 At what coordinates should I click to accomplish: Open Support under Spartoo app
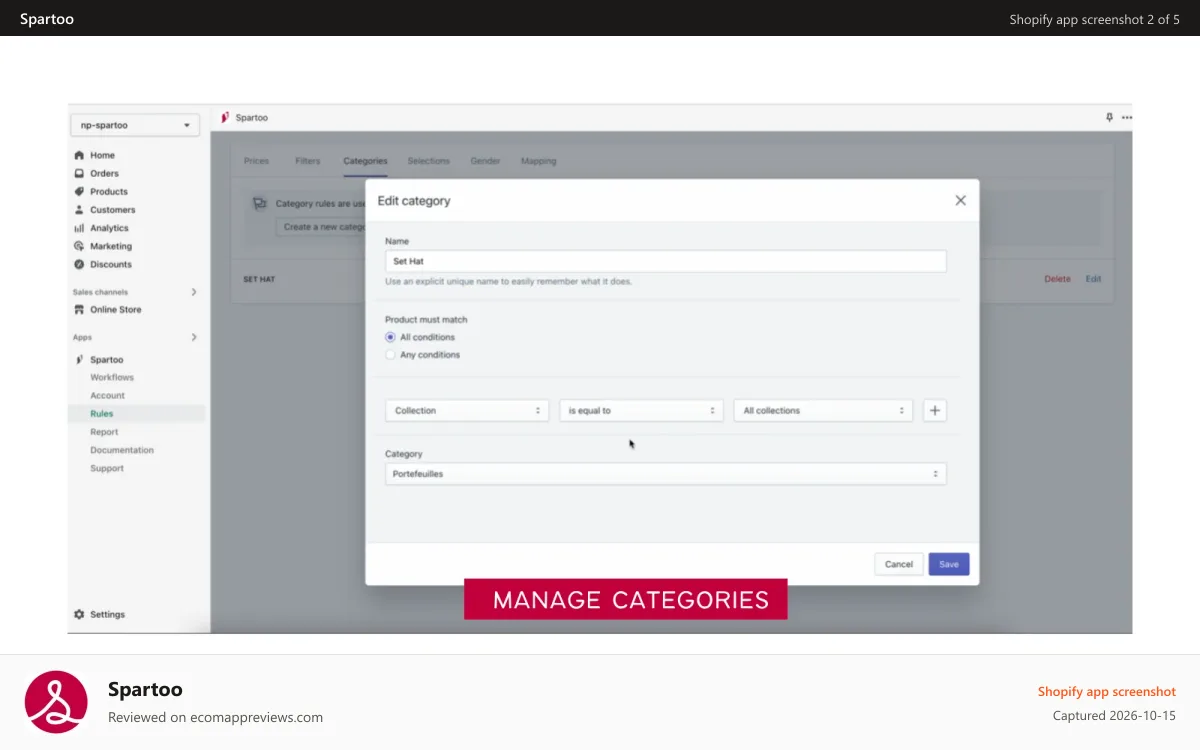[107, 468]
